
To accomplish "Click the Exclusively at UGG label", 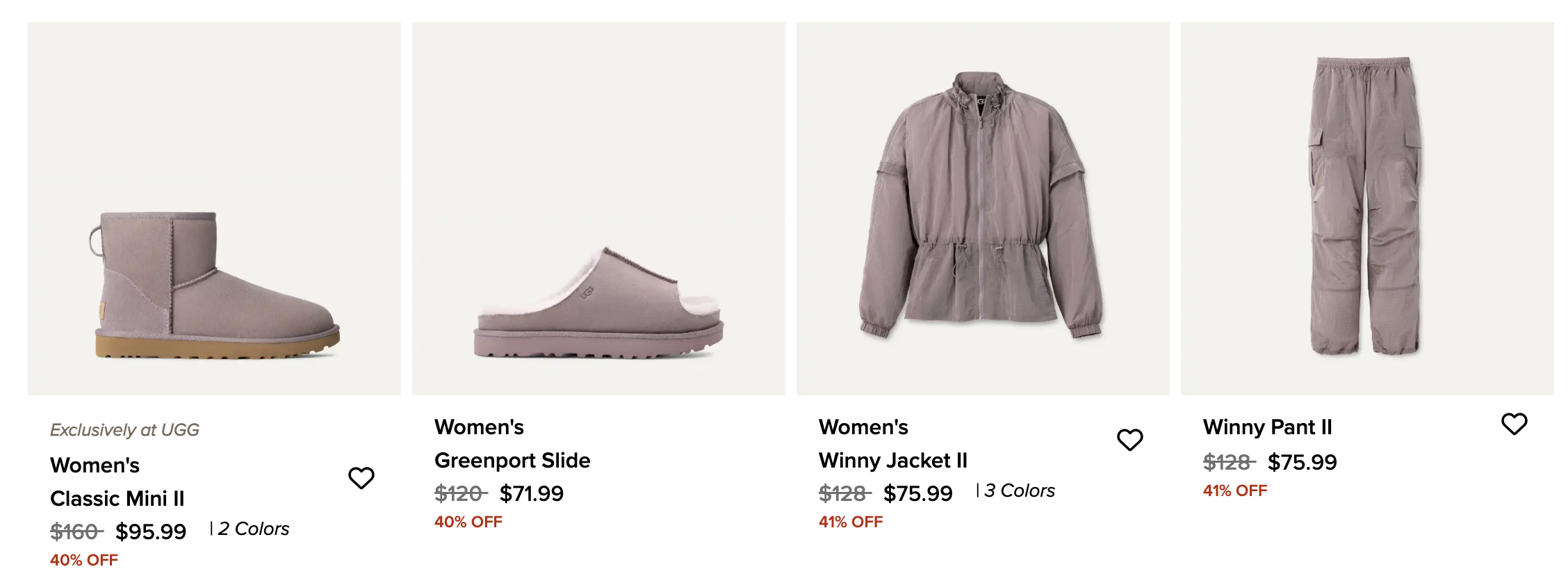I will click(x=124, y=430).
